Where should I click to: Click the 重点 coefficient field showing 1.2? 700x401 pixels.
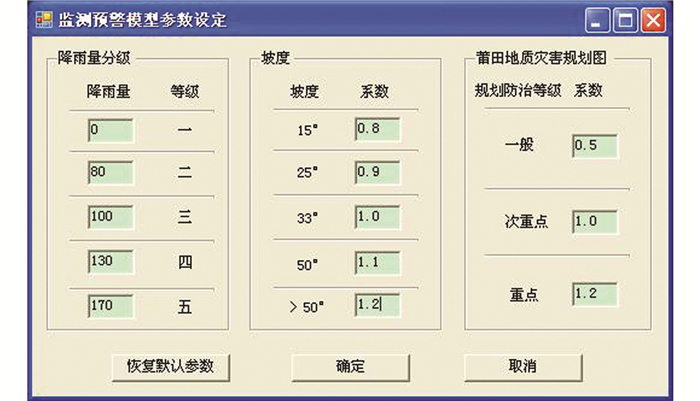click(x=594, y=294)
